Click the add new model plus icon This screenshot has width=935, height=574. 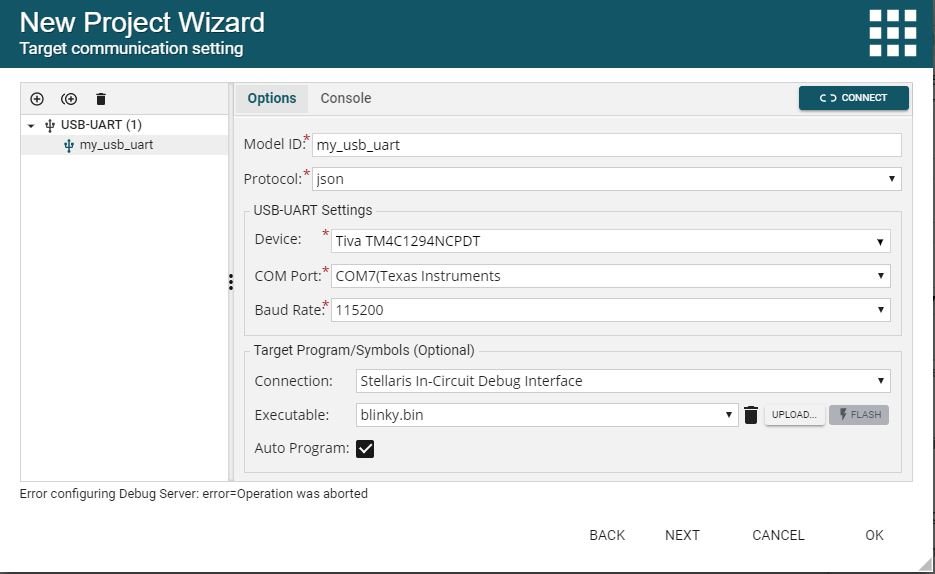(x=37, y=99)
